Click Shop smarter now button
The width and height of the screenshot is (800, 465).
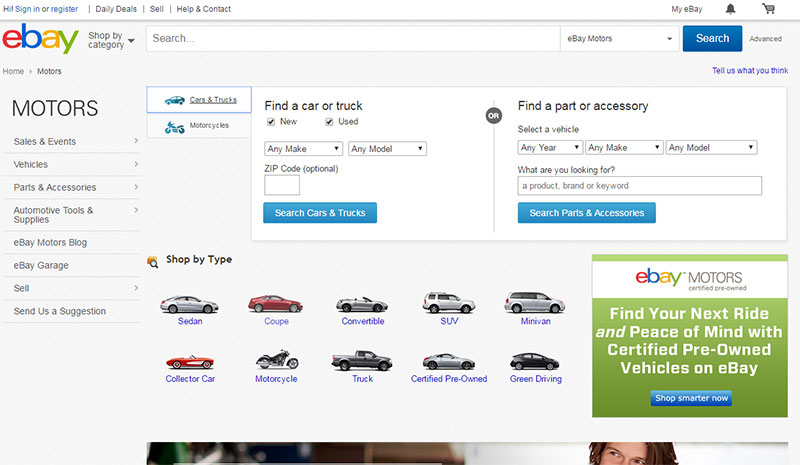point(691,398)
